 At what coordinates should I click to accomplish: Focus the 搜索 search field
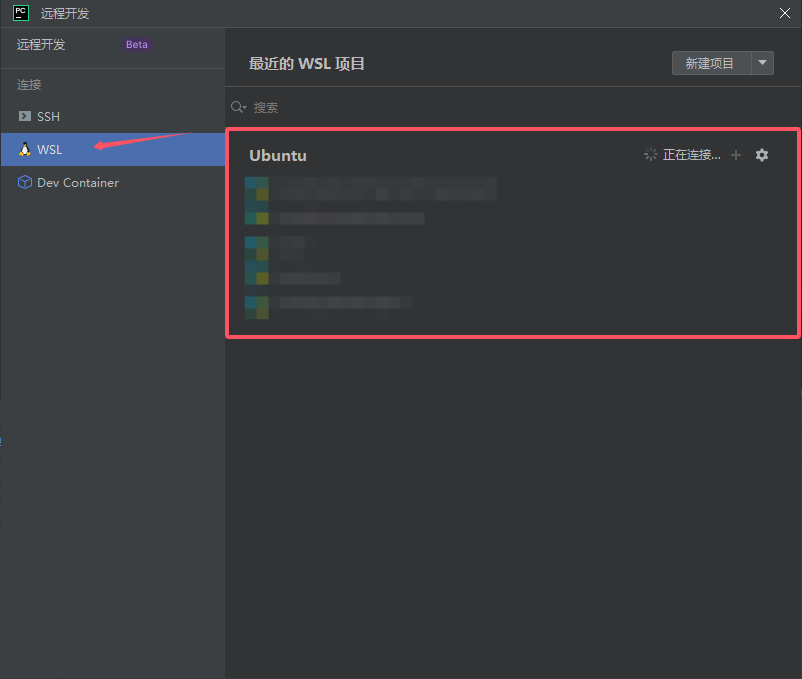pos(513,107)
